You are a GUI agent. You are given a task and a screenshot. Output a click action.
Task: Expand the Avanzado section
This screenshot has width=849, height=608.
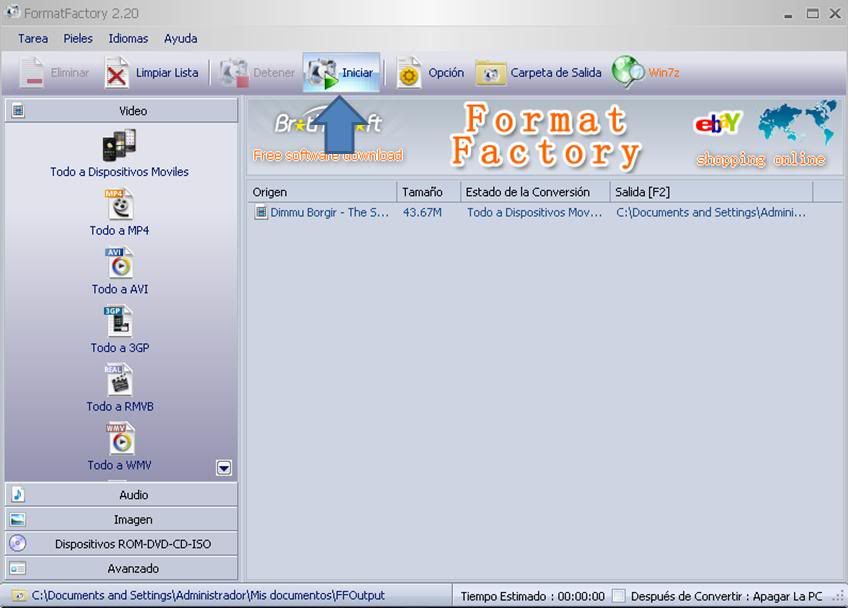point(121,568)
